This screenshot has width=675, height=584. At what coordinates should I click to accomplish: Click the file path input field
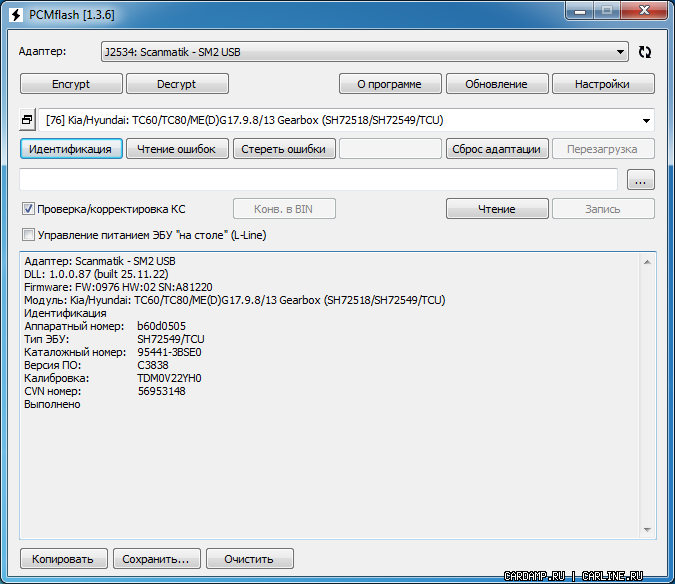tap(318, 179)
